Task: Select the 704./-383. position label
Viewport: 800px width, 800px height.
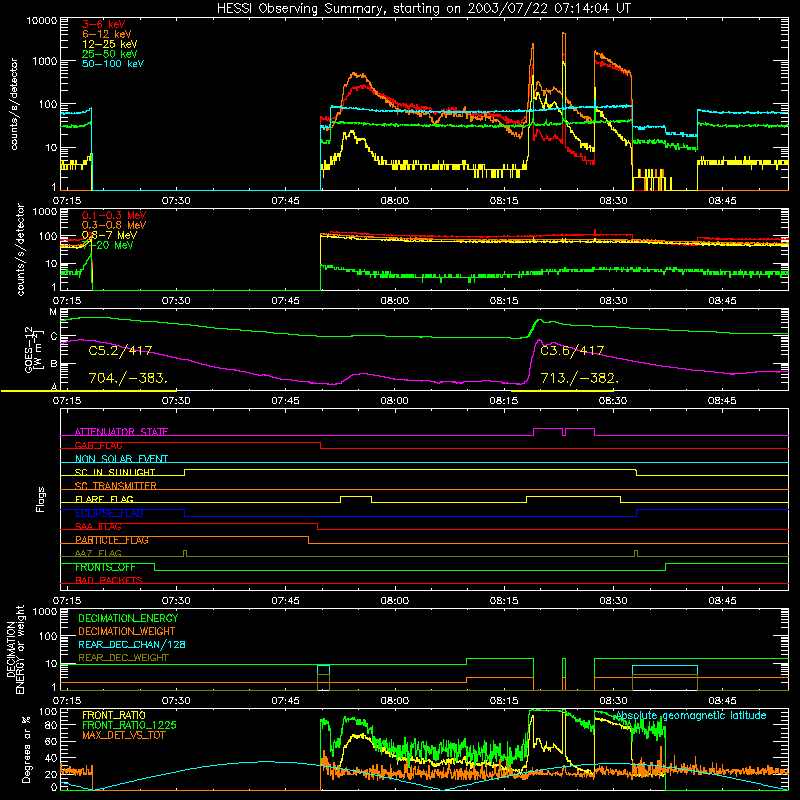Action: [128, 378]
